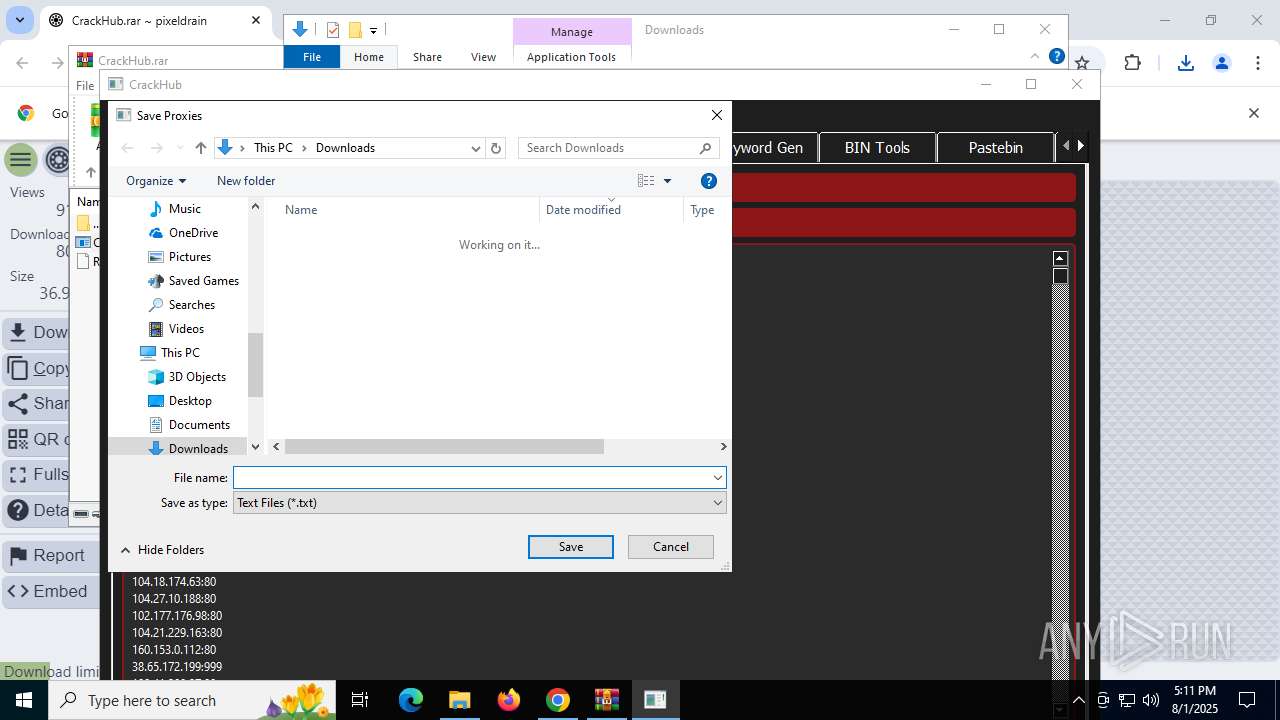Screen dimensions: 1280x720
Task: Click the dialog Help question mark icon
Action: pos(709,181)
